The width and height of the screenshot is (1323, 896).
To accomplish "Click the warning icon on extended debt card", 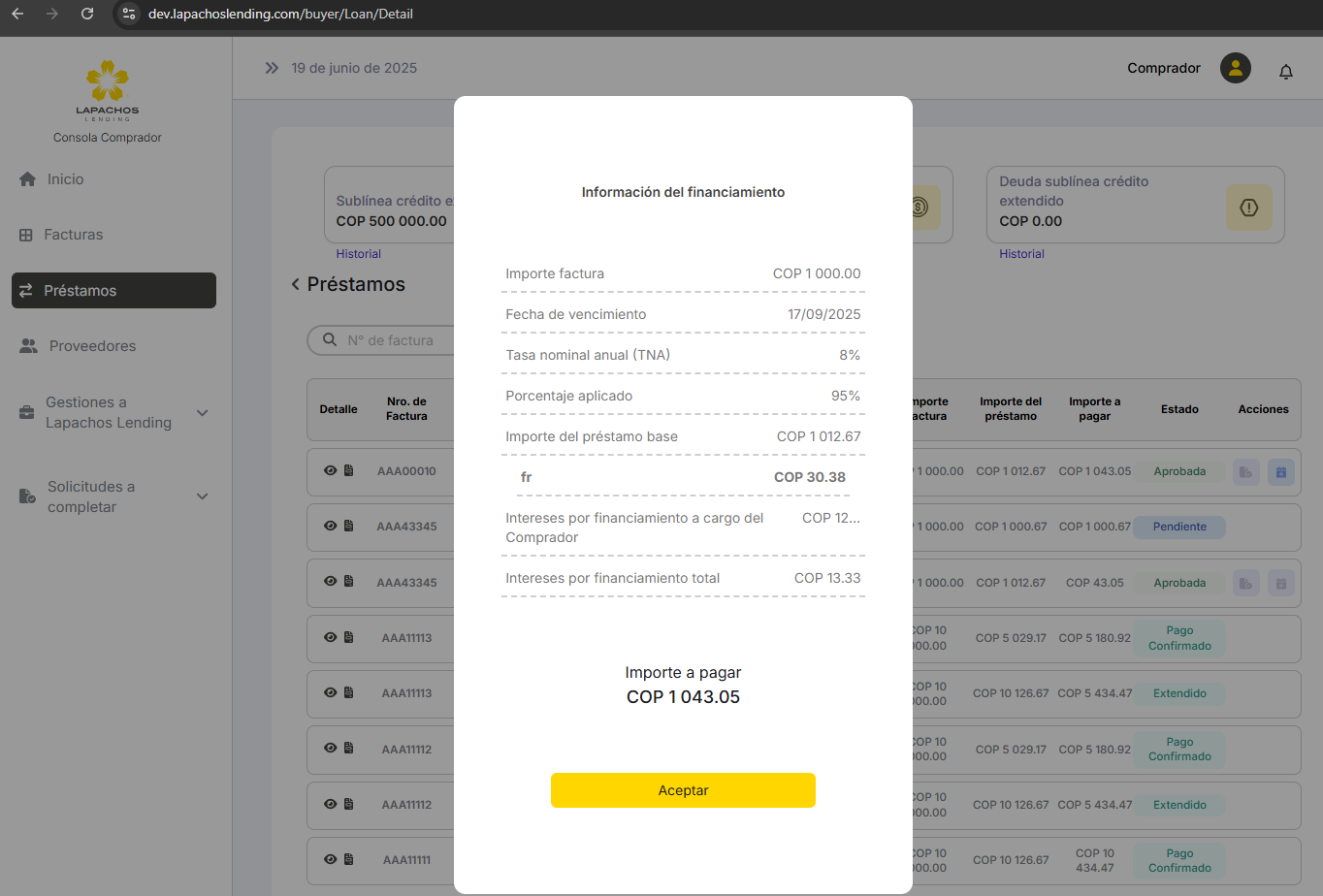I will (x=1248, y=208).
